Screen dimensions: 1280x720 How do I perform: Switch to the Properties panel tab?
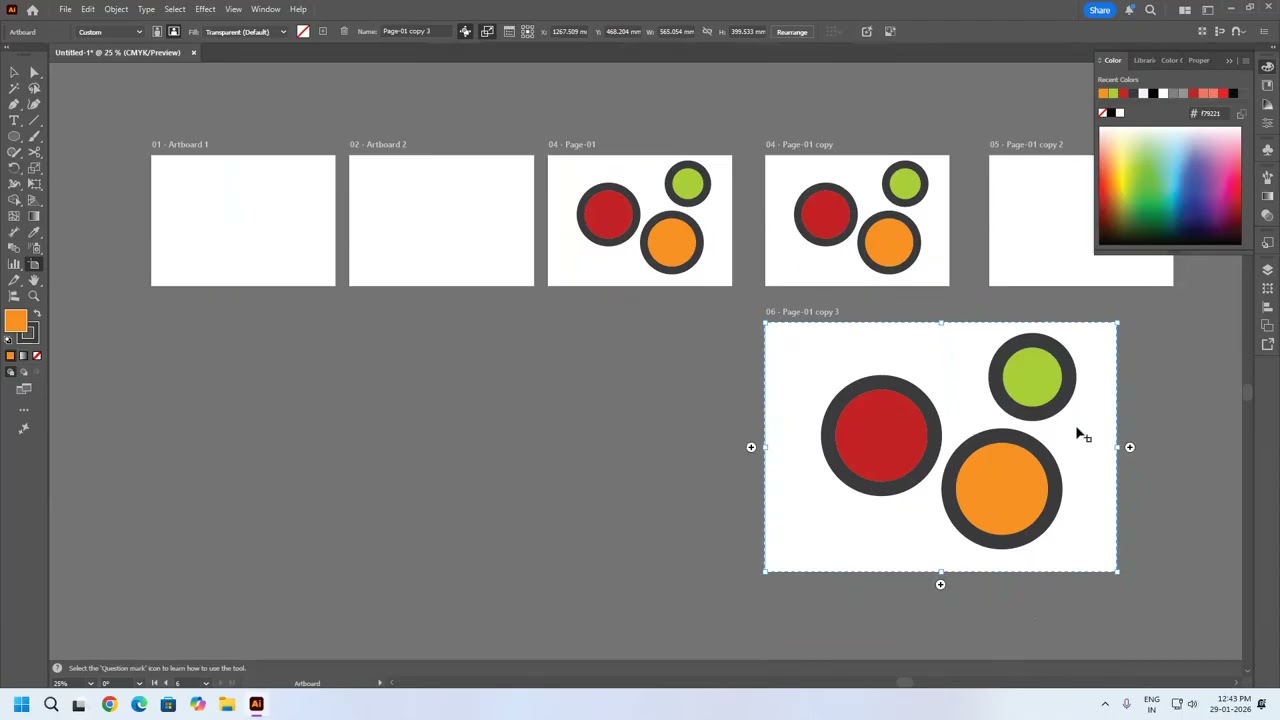pos(1199,60)
